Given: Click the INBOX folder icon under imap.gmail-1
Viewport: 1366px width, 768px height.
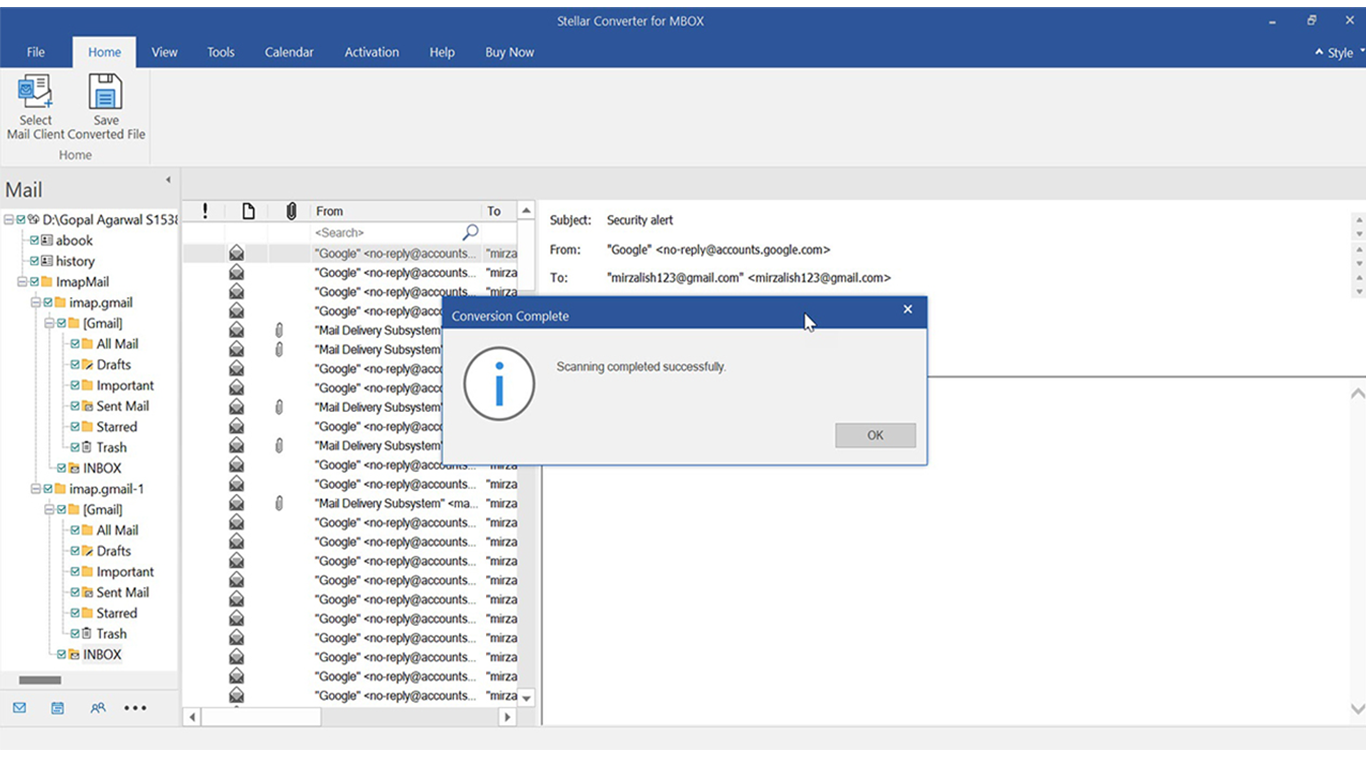Looking at the screenshot, I should (x=74, y=654).
